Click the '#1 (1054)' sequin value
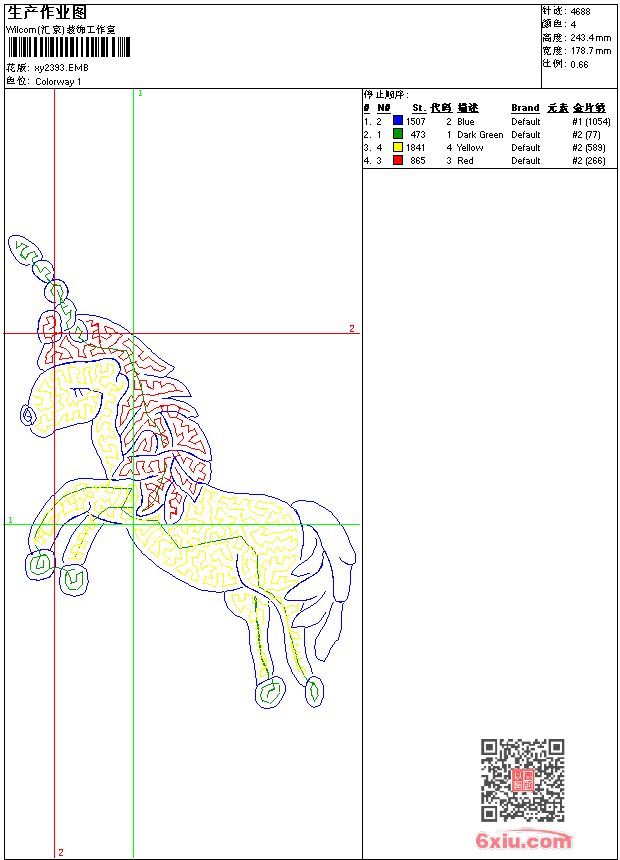The image size is (620, 860). point(591,122)
